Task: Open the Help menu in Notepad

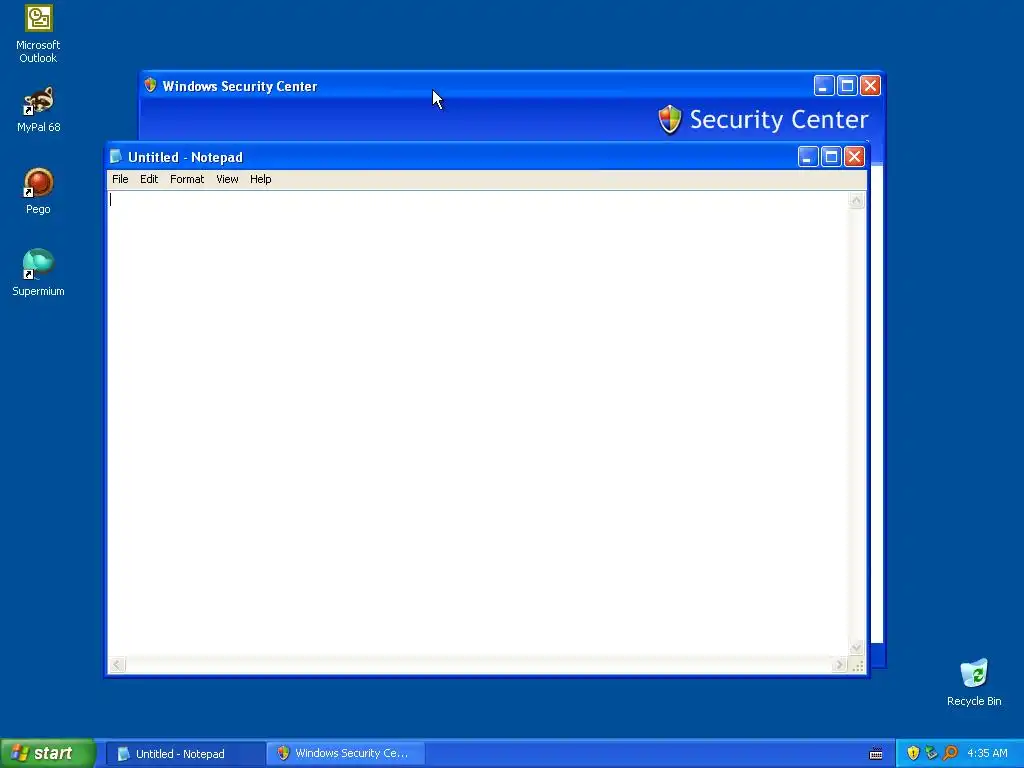Action: pyautogui.click(x=261, y=179)
